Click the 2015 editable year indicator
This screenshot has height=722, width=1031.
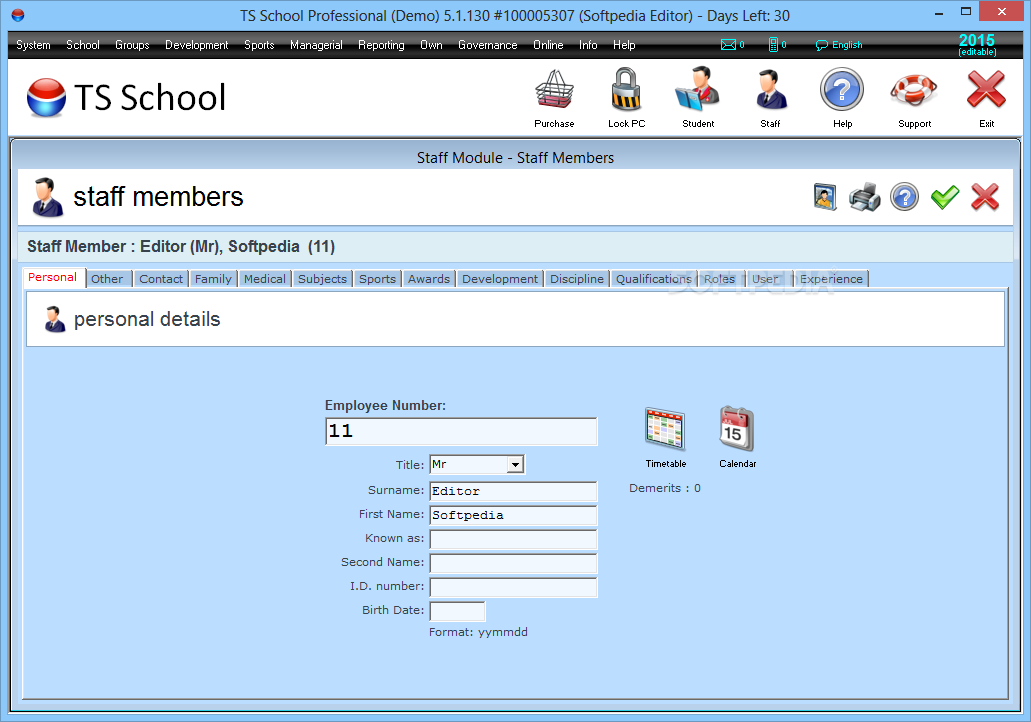coord(977,44)
